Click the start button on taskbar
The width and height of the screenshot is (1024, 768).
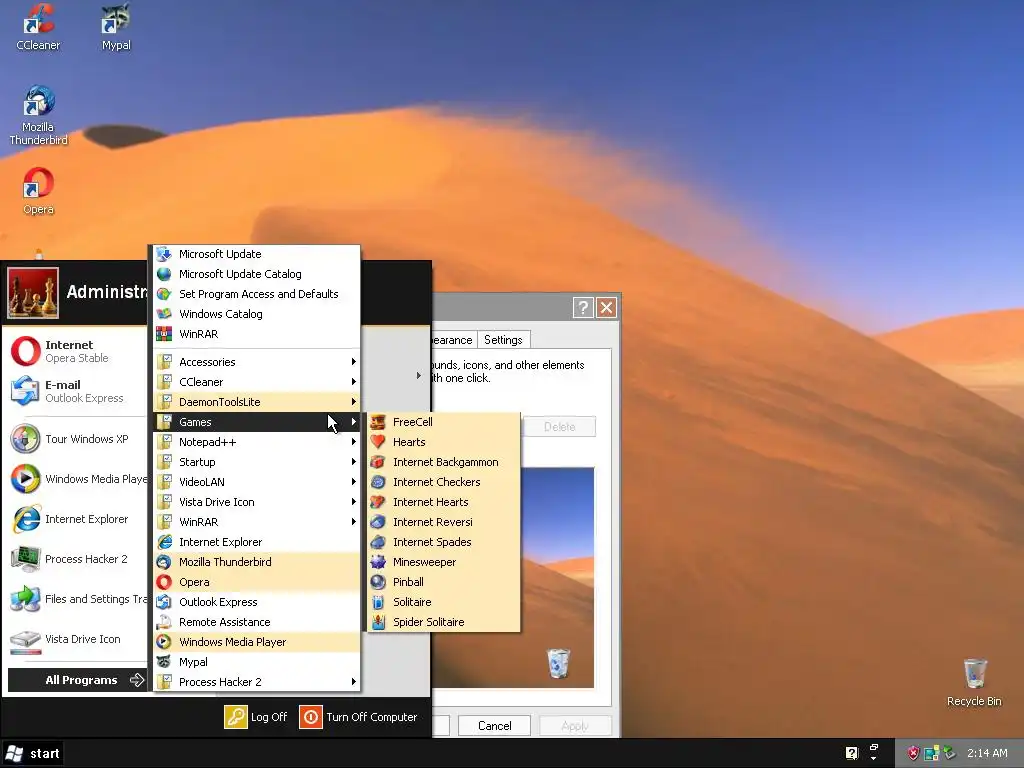pyautogui.click(x=32, y=754)
